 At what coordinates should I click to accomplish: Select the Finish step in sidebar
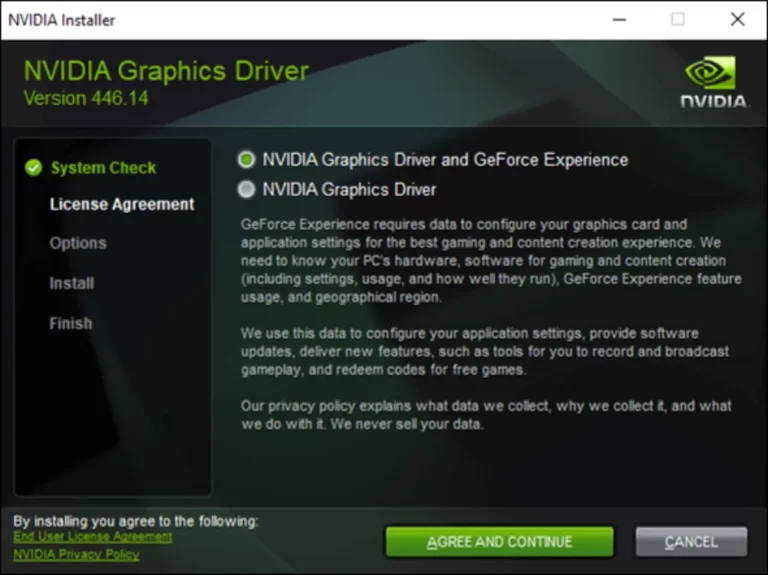71,323
